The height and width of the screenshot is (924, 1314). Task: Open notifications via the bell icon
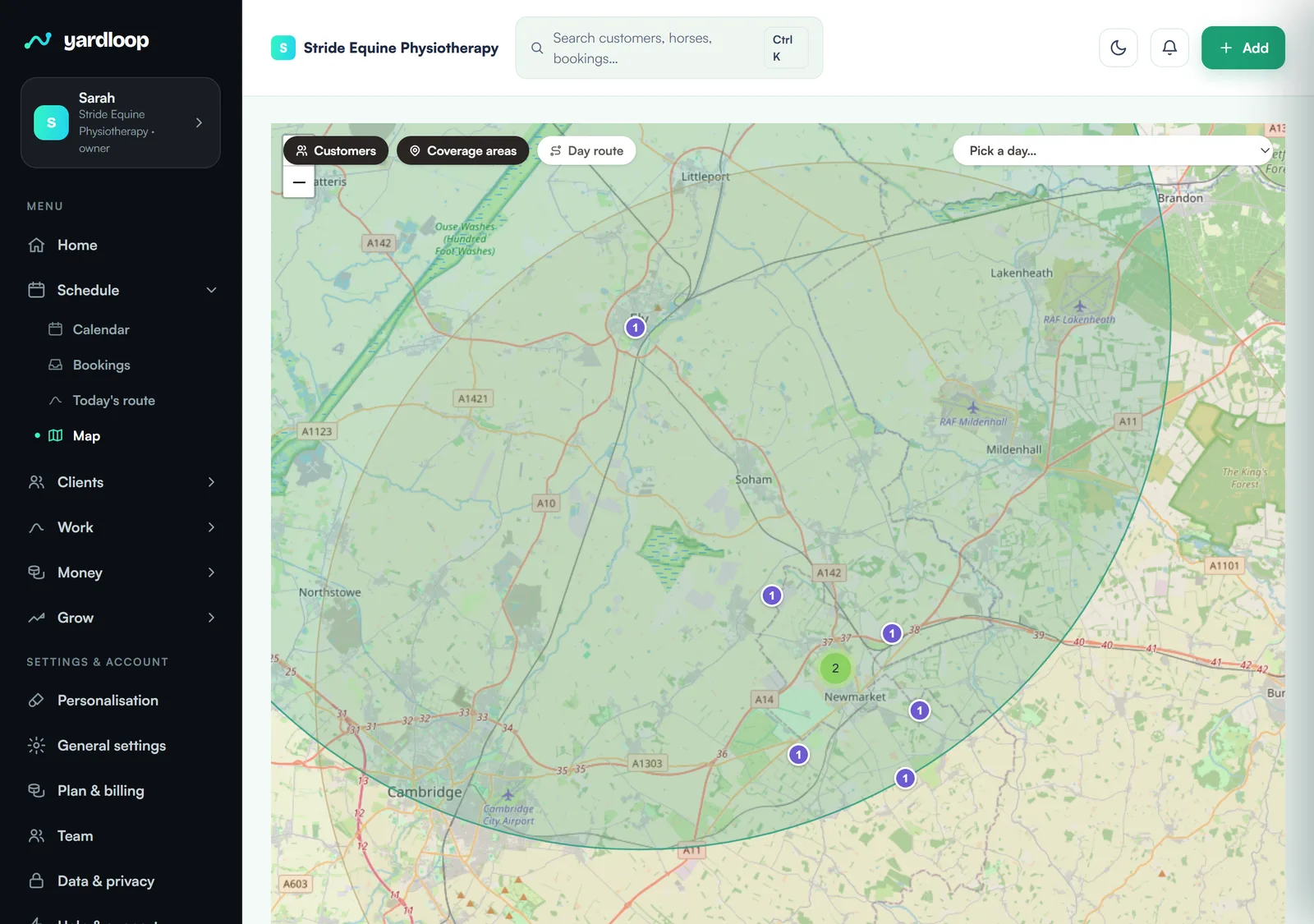coord(1169,48)
